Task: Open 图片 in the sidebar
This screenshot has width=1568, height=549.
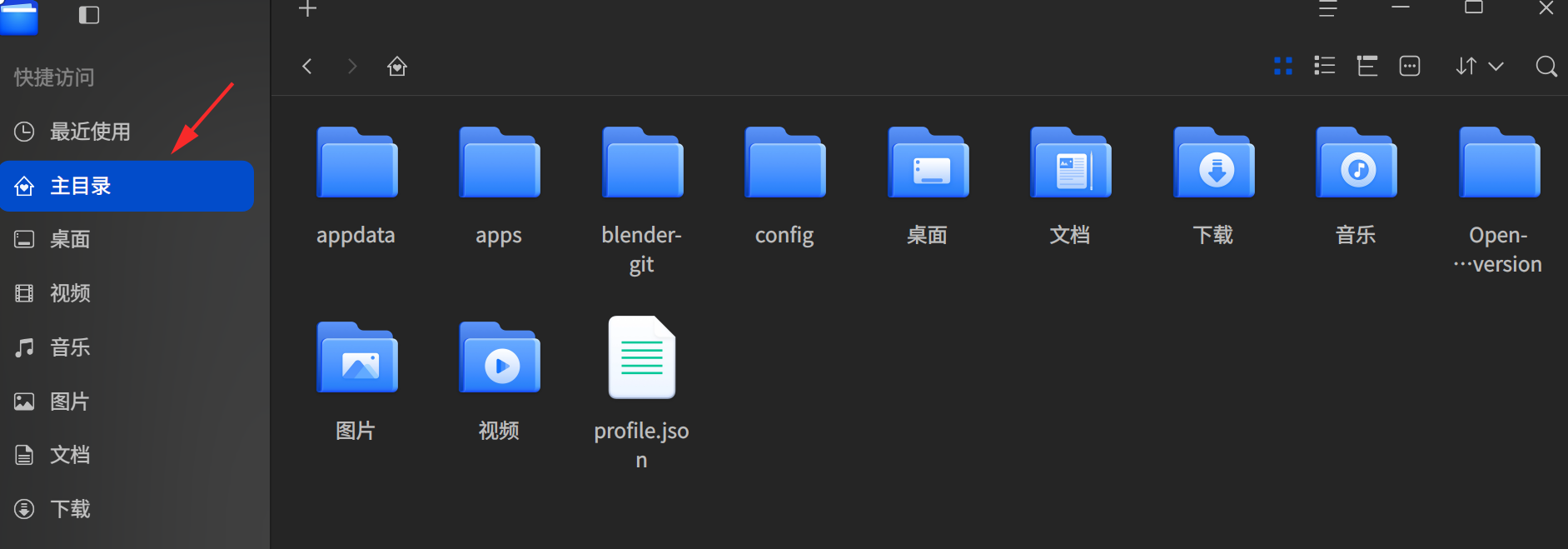Action: [127, 402]
